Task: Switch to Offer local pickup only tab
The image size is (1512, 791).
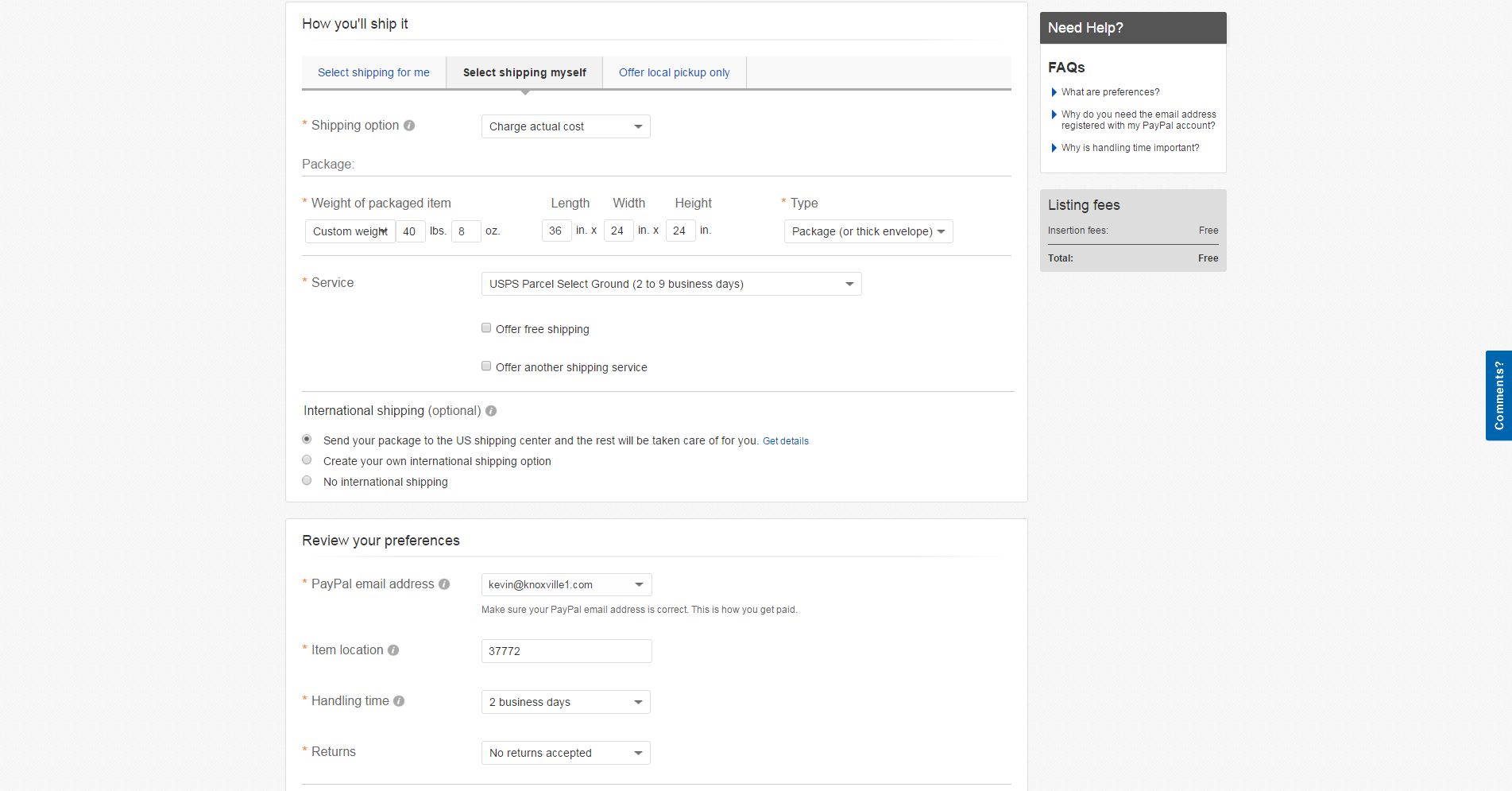Action: pyautogui.click(x=674, y=72)
